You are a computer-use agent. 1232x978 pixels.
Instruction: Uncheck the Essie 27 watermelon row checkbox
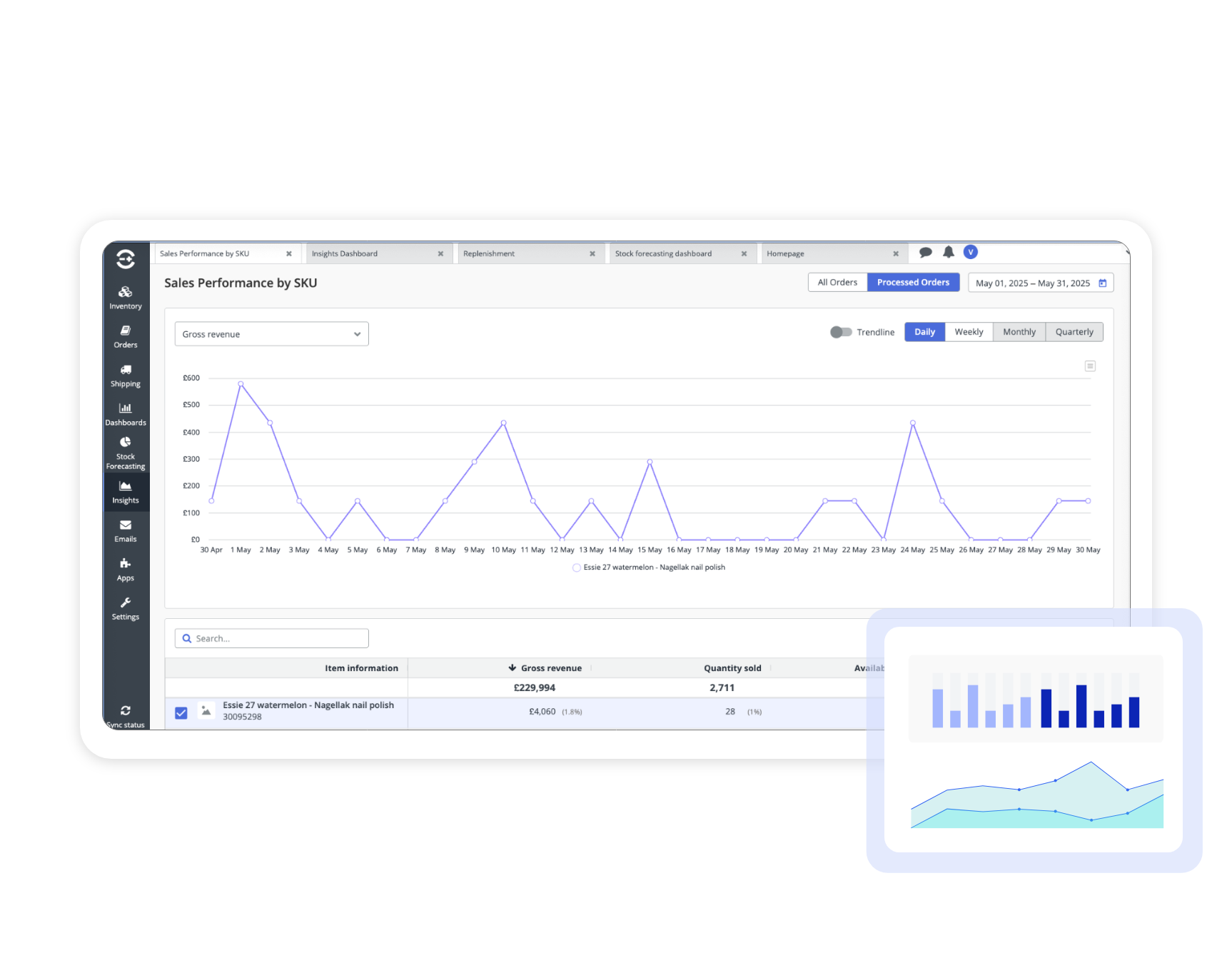181,712
